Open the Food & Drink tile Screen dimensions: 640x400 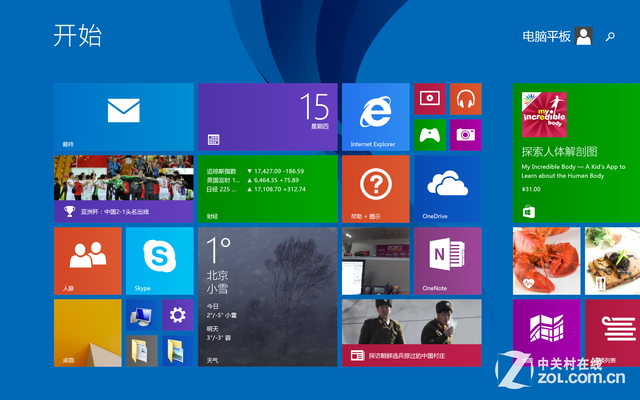coord(612,261)
